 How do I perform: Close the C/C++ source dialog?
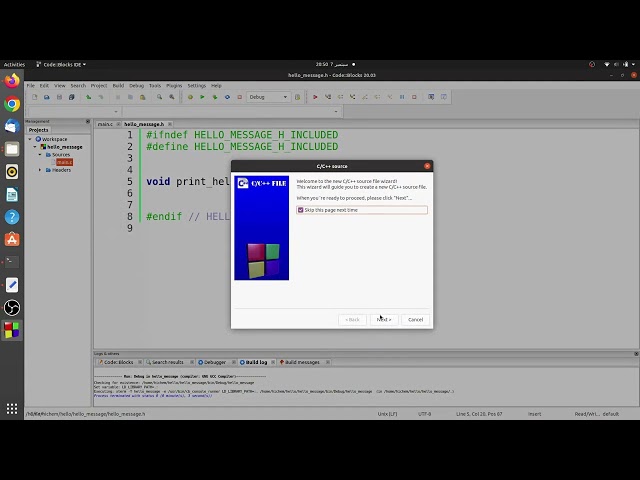pyautogui.click(x=427, y=166)
